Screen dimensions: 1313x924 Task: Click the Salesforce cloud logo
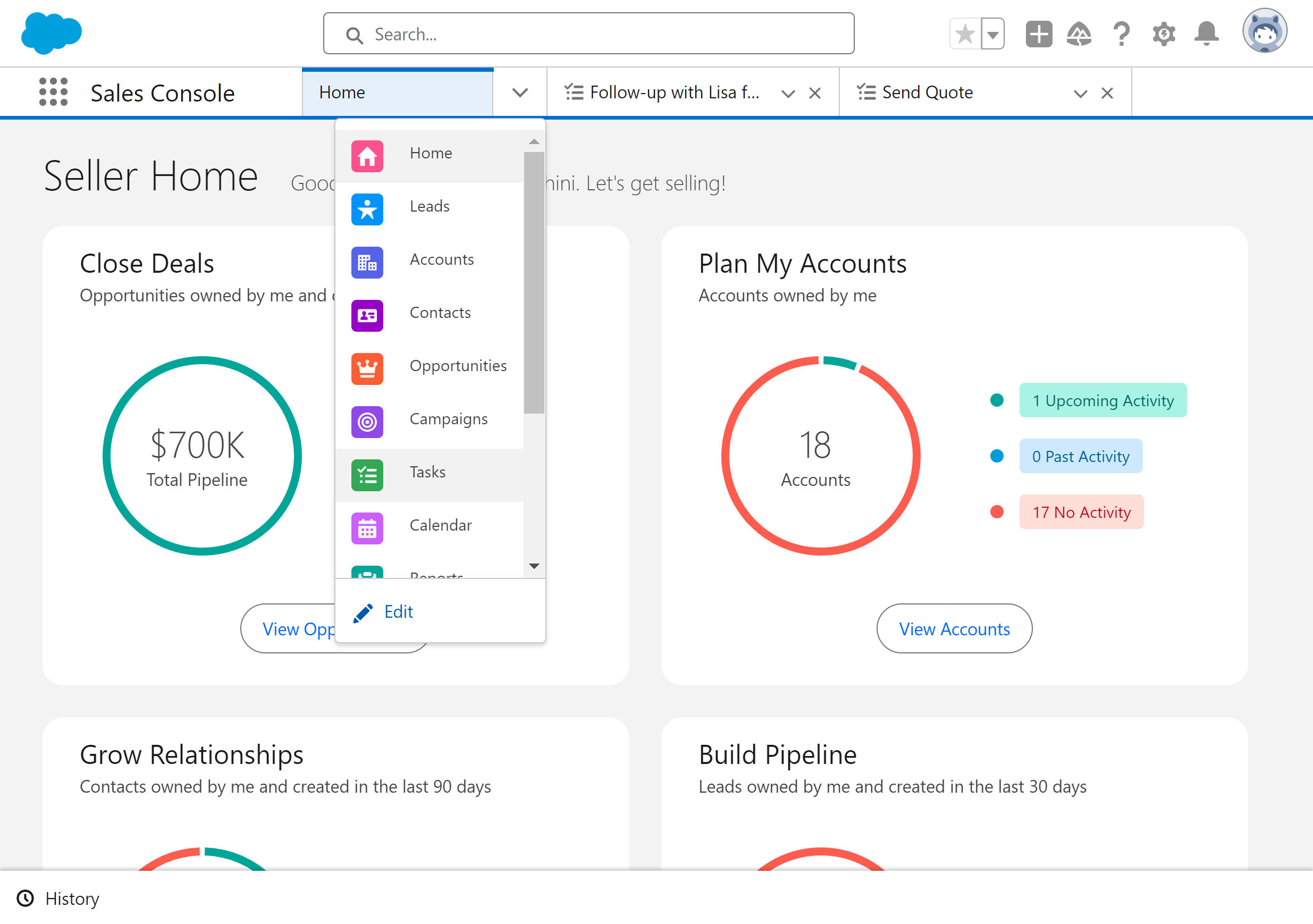(52, 33)
